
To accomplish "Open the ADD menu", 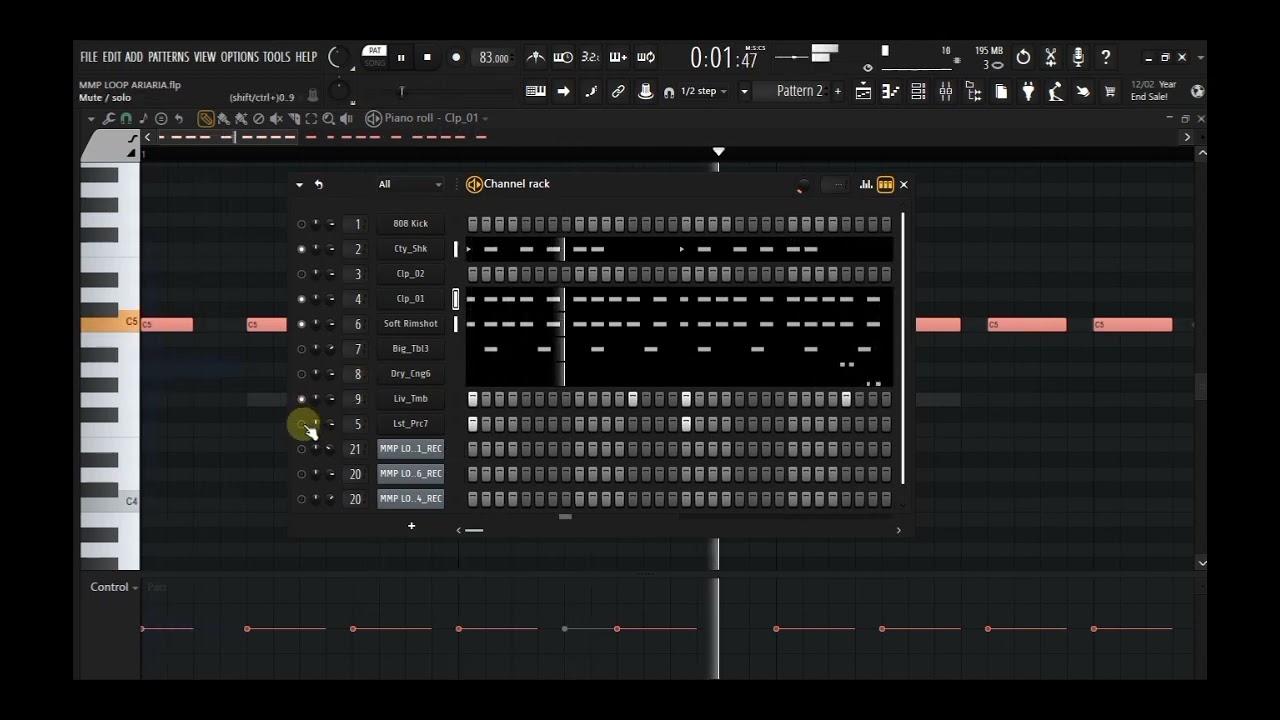I will coord(134,57).
